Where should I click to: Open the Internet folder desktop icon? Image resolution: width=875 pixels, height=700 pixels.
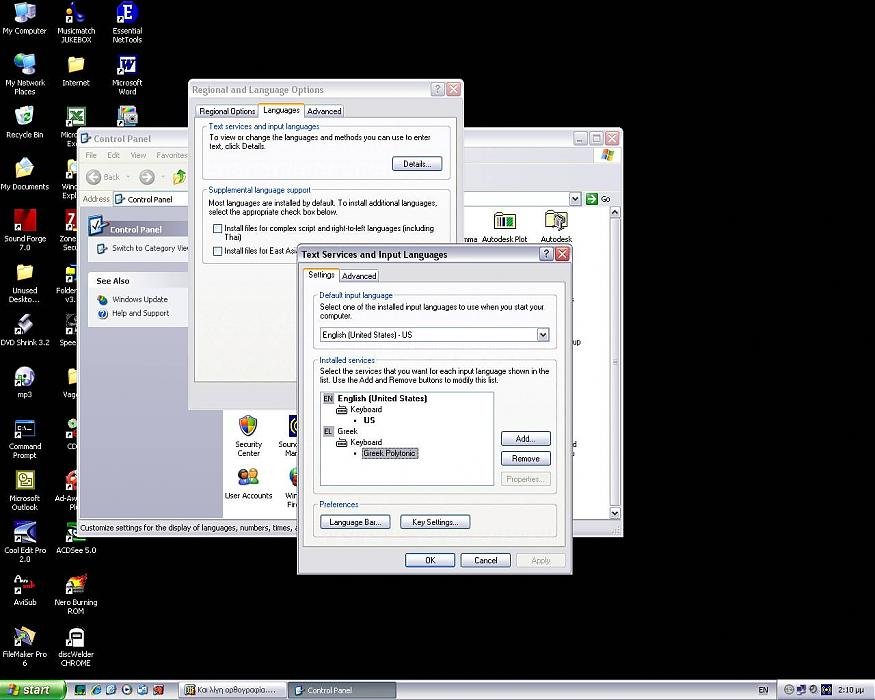[x=76, y=70]
